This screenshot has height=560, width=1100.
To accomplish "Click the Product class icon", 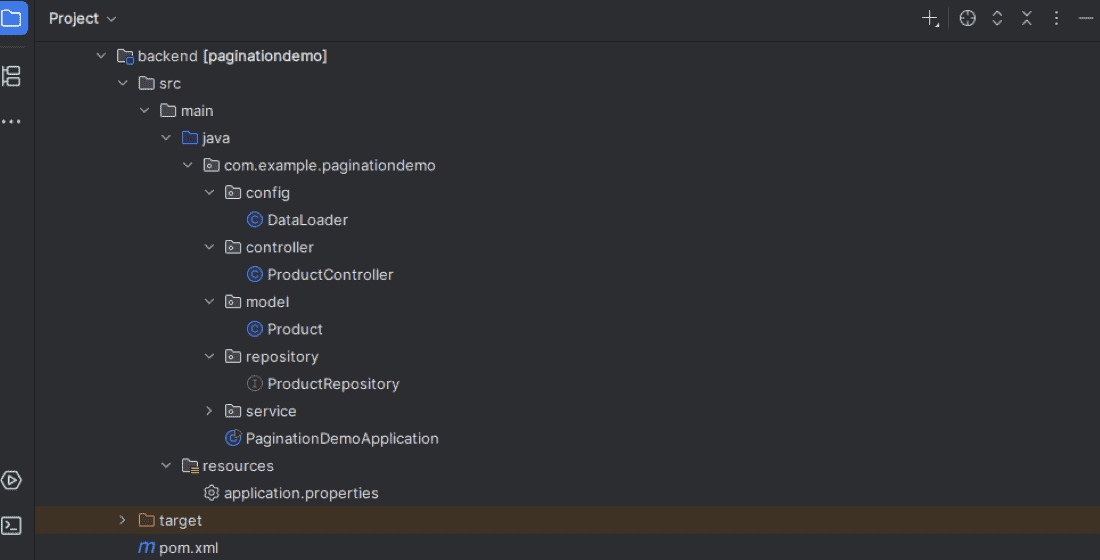I will tap(255, 329).
